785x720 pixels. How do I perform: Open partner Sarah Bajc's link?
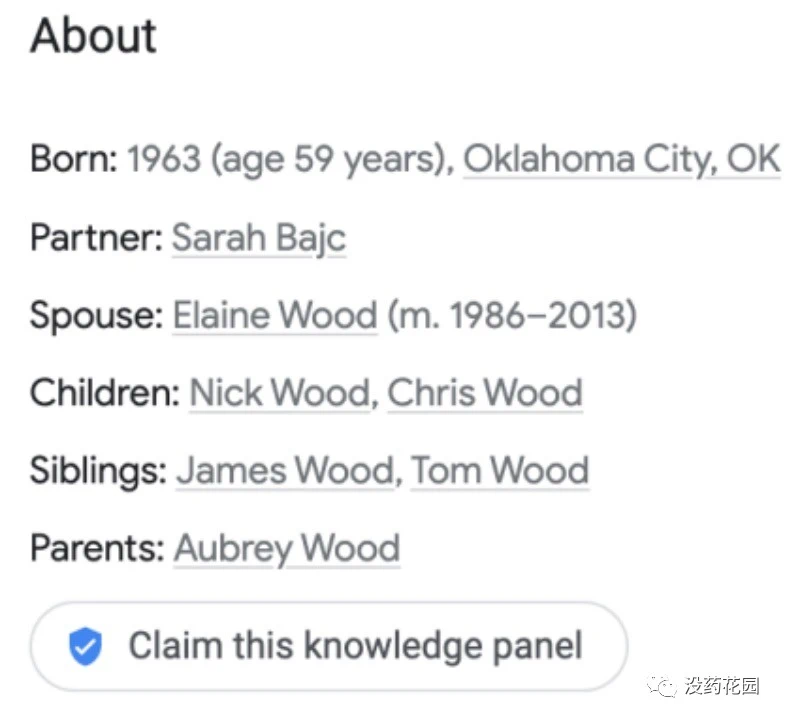259,237
